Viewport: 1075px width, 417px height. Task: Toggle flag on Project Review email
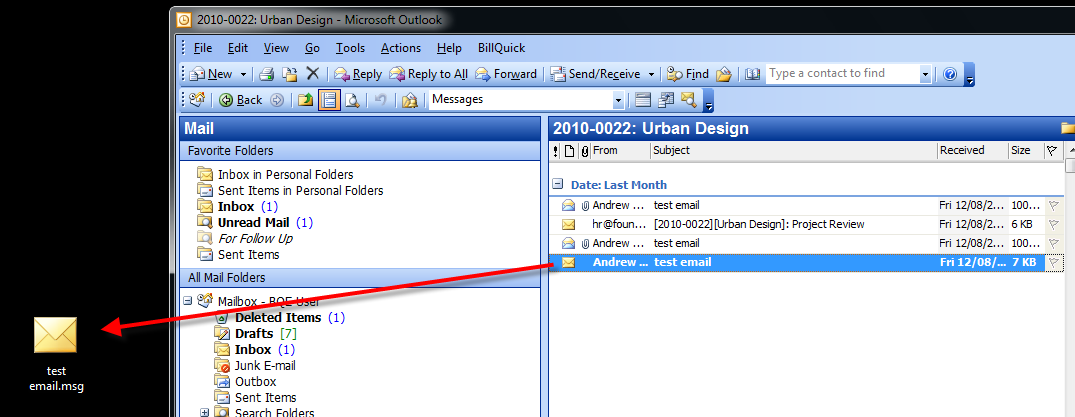[1053, 224]
